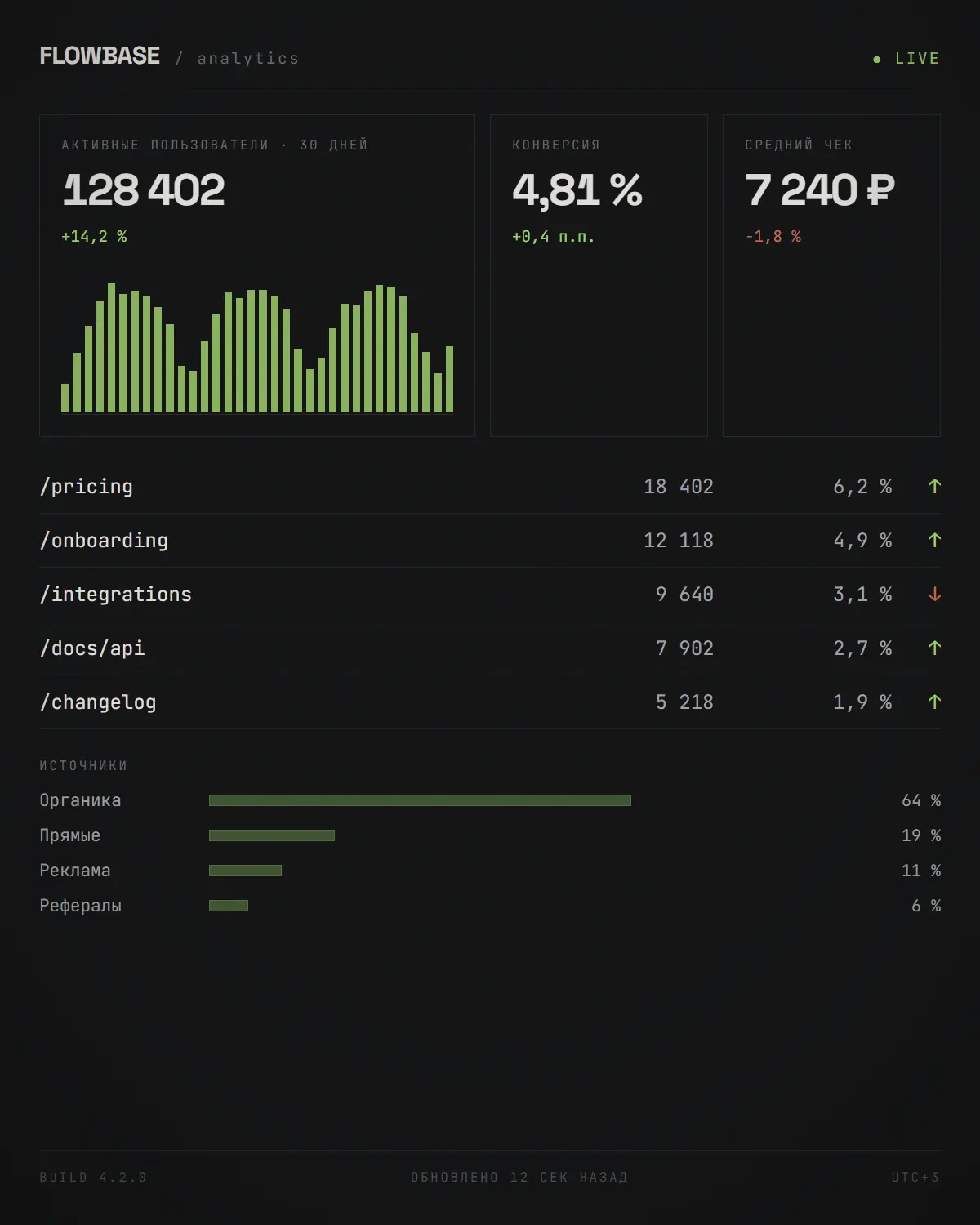
Task: Open the Средний чек card title
Action: (799, 145)
